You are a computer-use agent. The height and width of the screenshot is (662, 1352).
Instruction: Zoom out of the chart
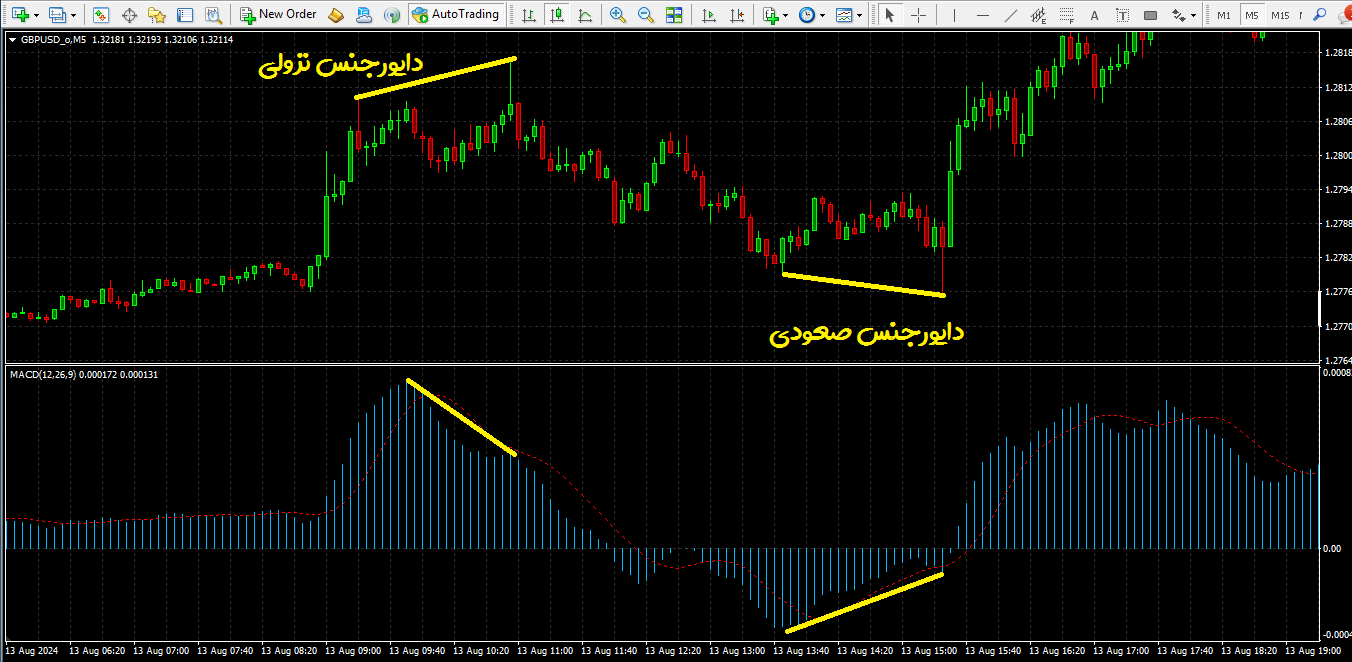coord(646,15)
